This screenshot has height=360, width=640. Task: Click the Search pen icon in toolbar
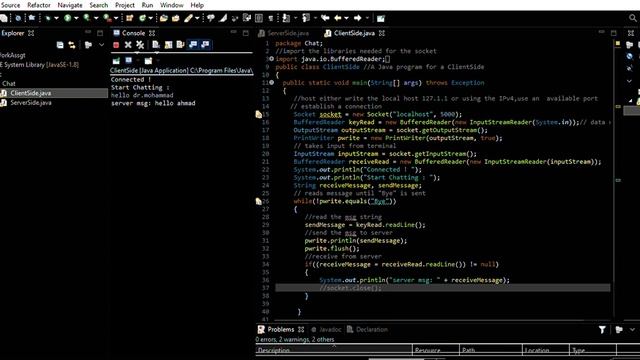[x=189, y=18]
